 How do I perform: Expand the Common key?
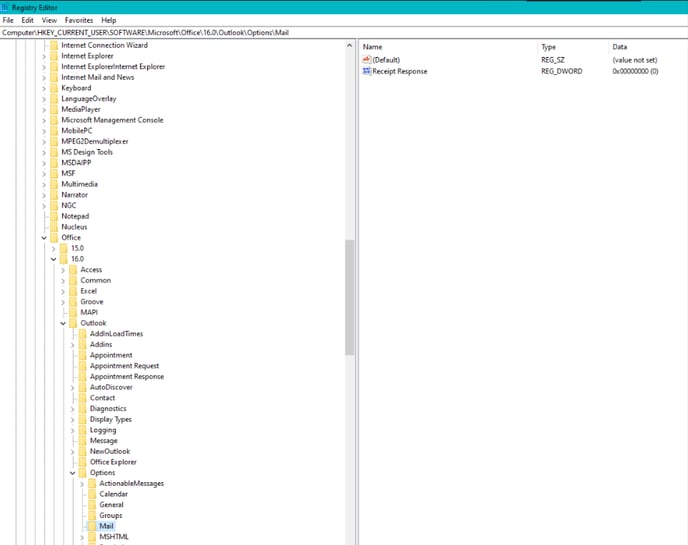(x=63, y=281)
